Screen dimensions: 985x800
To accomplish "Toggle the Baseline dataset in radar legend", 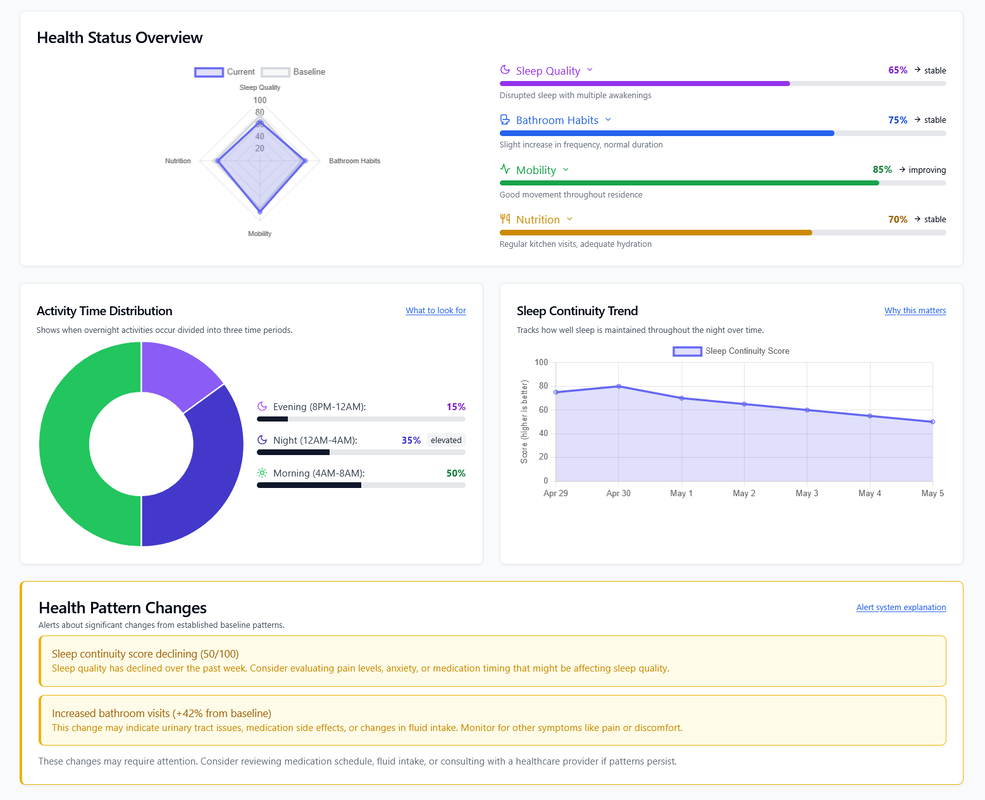I will click(293, 72).
